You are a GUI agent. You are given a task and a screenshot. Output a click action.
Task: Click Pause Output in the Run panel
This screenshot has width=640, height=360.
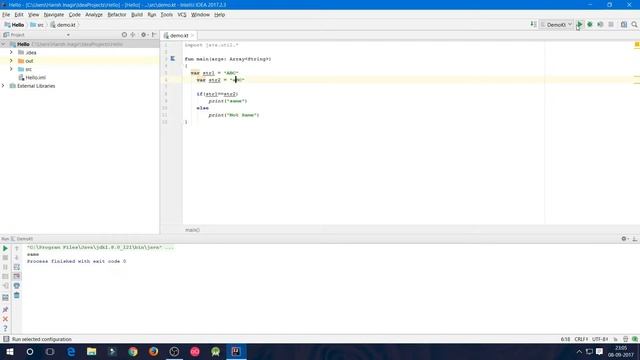coord(5,267)
